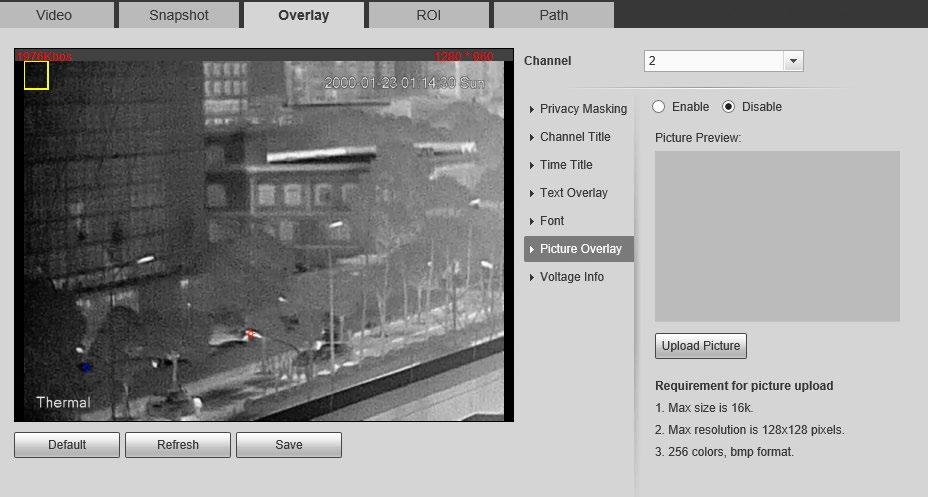Click the 'Max size is 16k' requirement text

[704, 408]
